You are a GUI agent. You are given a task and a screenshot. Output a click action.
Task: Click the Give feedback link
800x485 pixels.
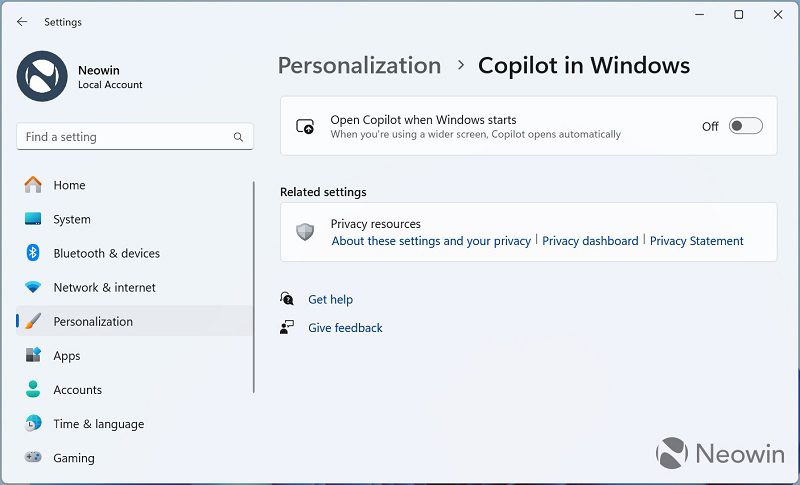click(345, 327)
